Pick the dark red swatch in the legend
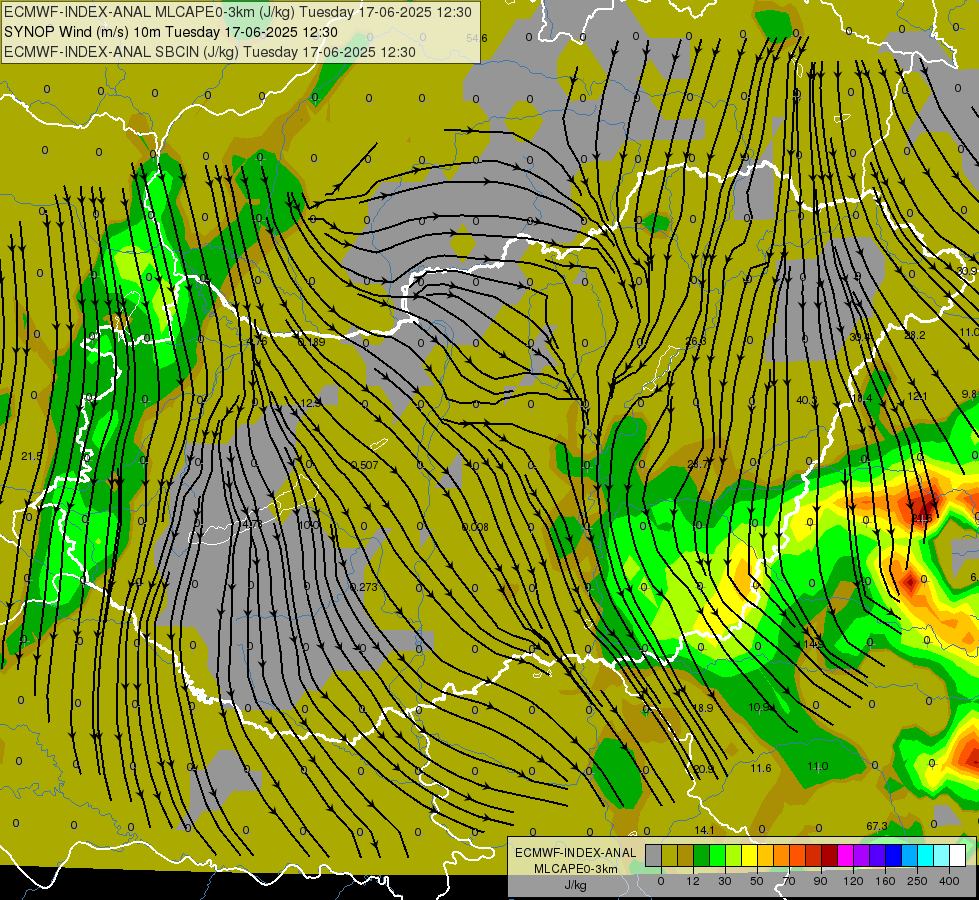 [830, 855]
